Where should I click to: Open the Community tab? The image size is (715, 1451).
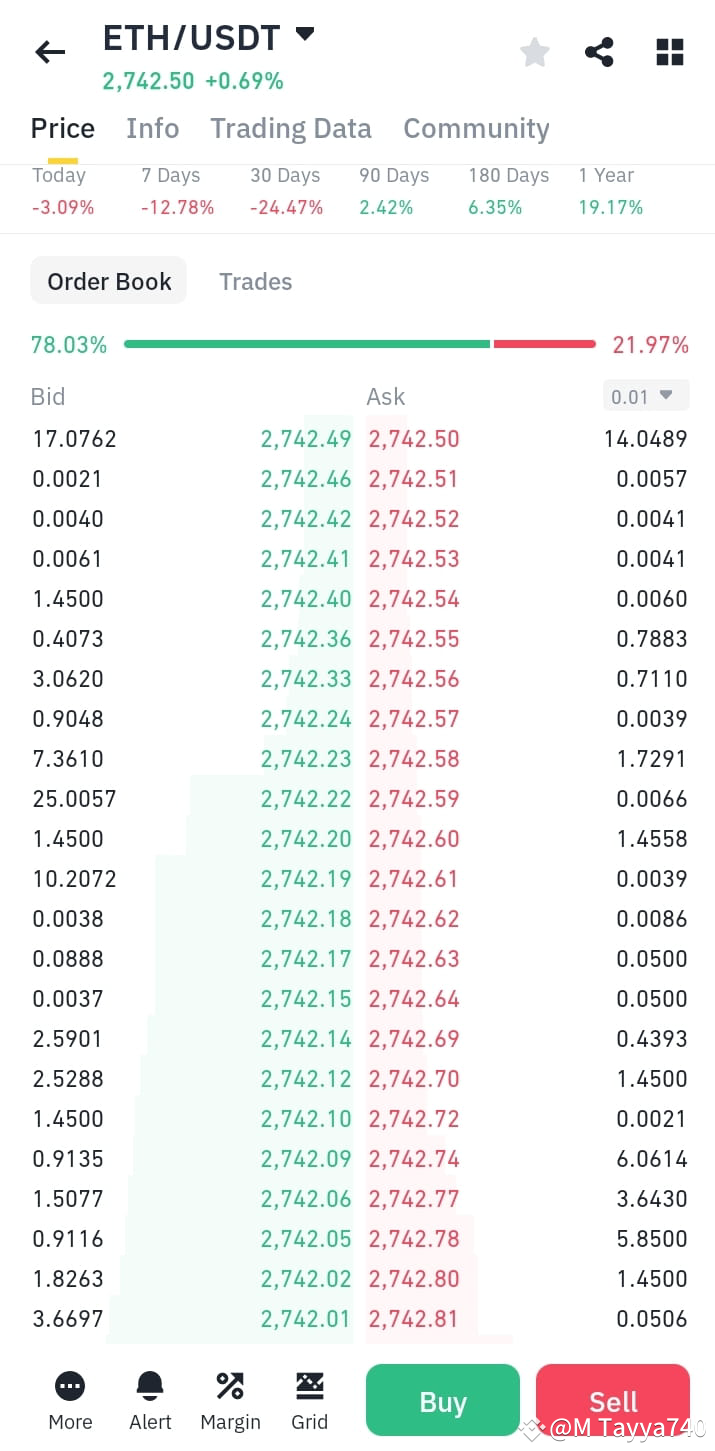pos(476,128)
